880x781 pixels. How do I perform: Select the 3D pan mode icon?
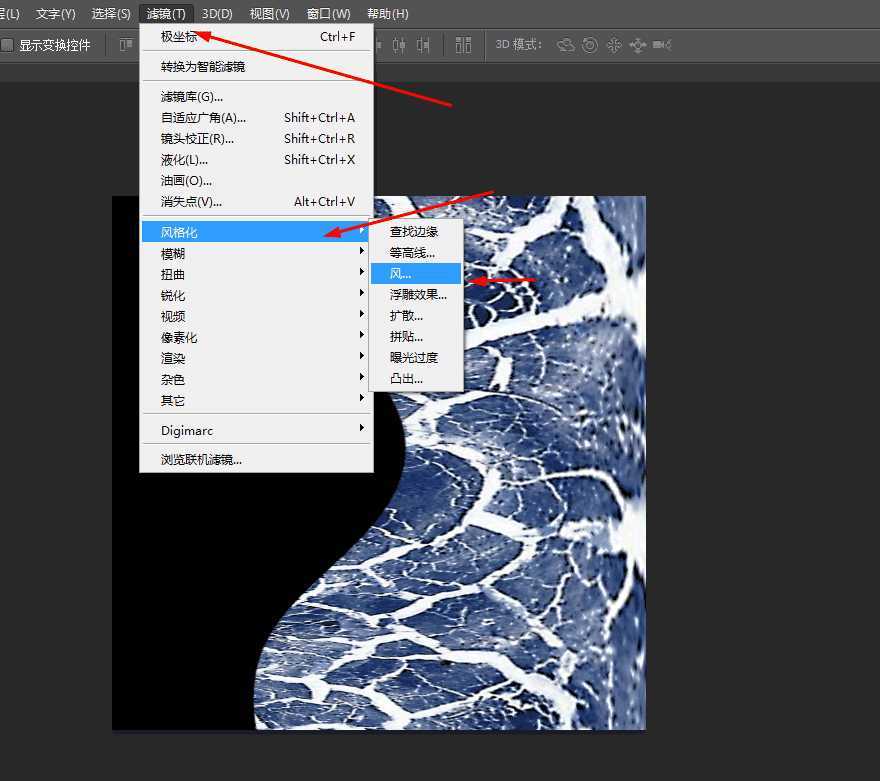pyautogui.click(x=614, y=45)
